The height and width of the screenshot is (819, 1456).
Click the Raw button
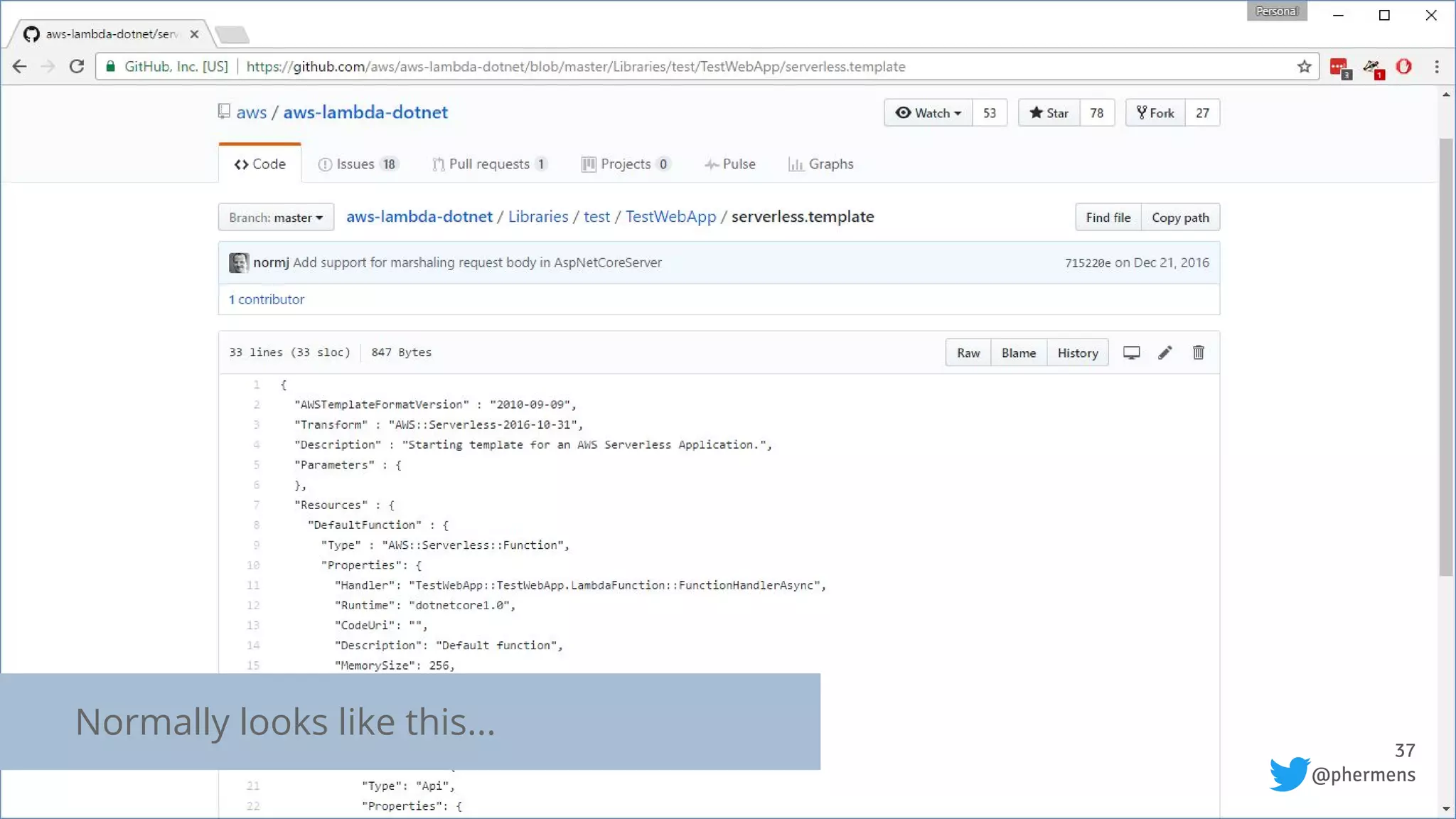[x=968, y=353]
